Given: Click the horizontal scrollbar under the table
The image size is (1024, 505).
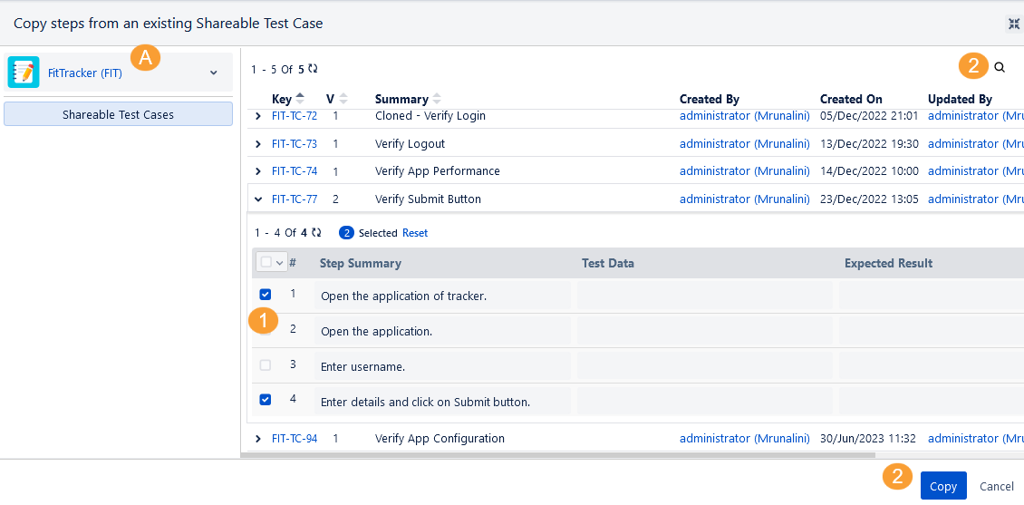Looking at the screenshot, I should pyautogui.click(x=558, y=455).
